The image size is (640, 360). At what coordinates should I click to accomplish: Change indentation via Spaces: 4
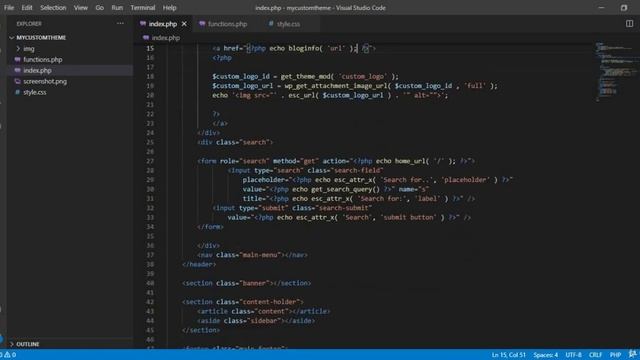545,355
